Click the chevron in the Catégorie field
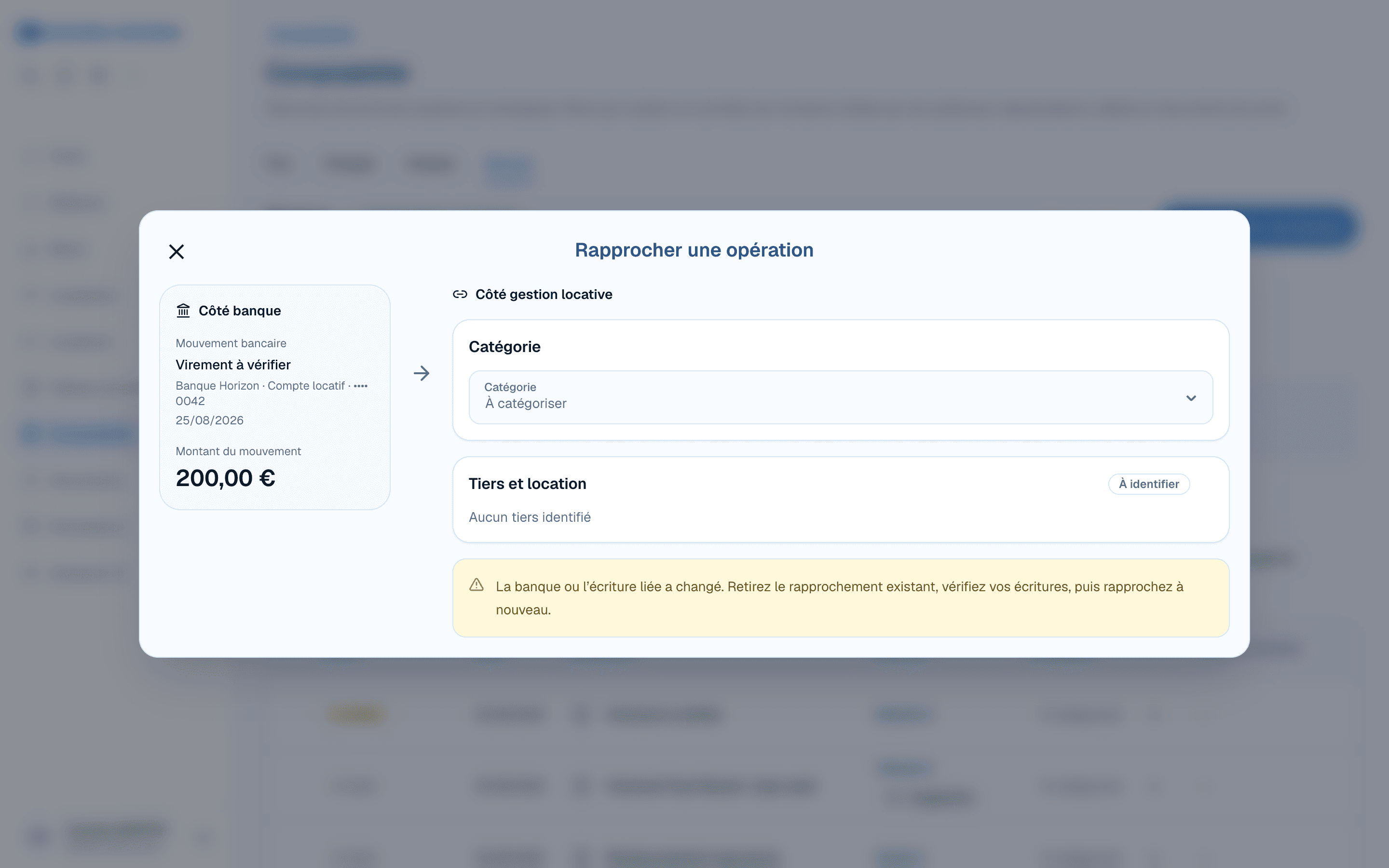Image resolution: width=1389 pixels, height=868 pixels. 1191,398
